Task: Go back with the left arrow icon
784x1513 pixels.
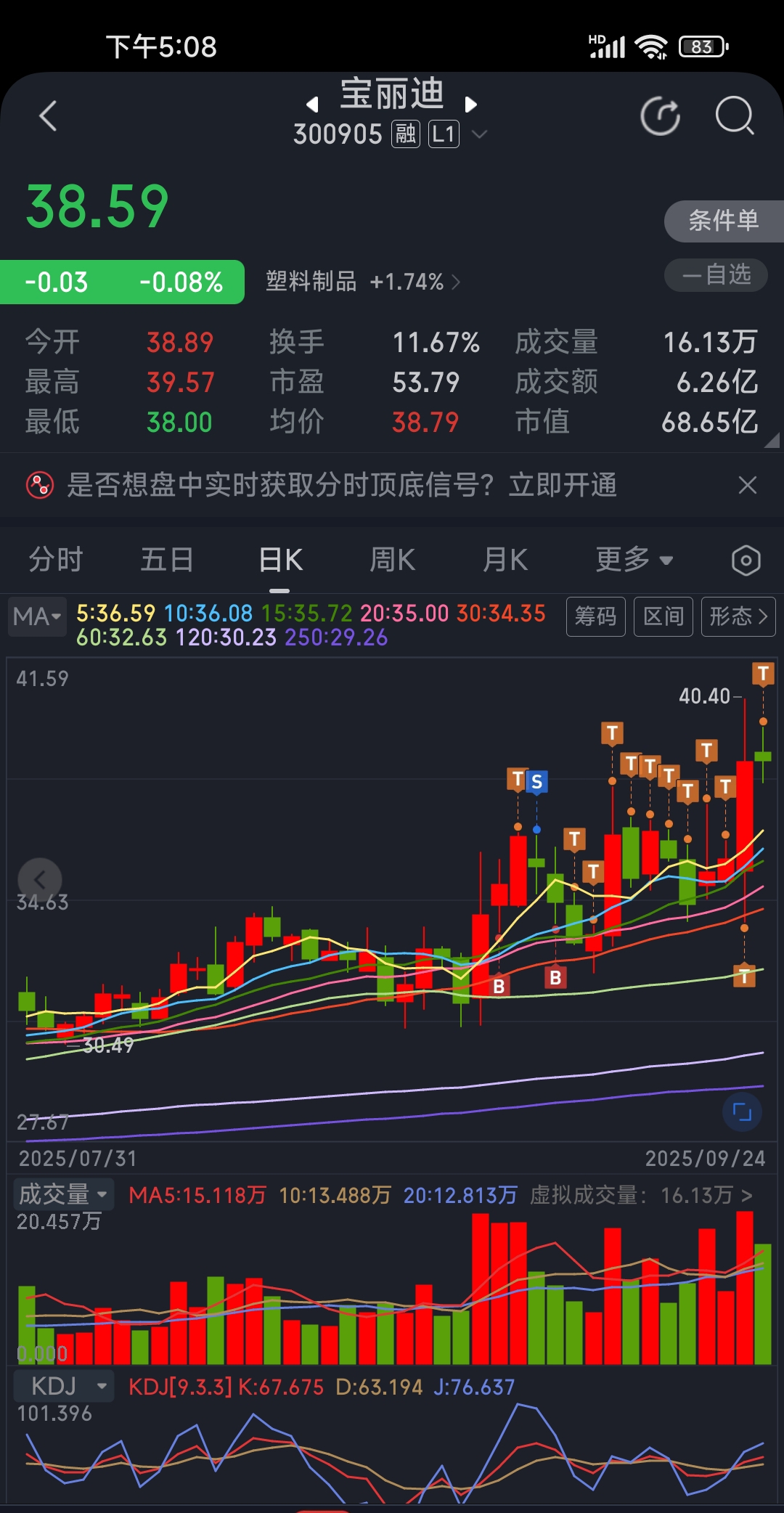Action: click(48, 116)
